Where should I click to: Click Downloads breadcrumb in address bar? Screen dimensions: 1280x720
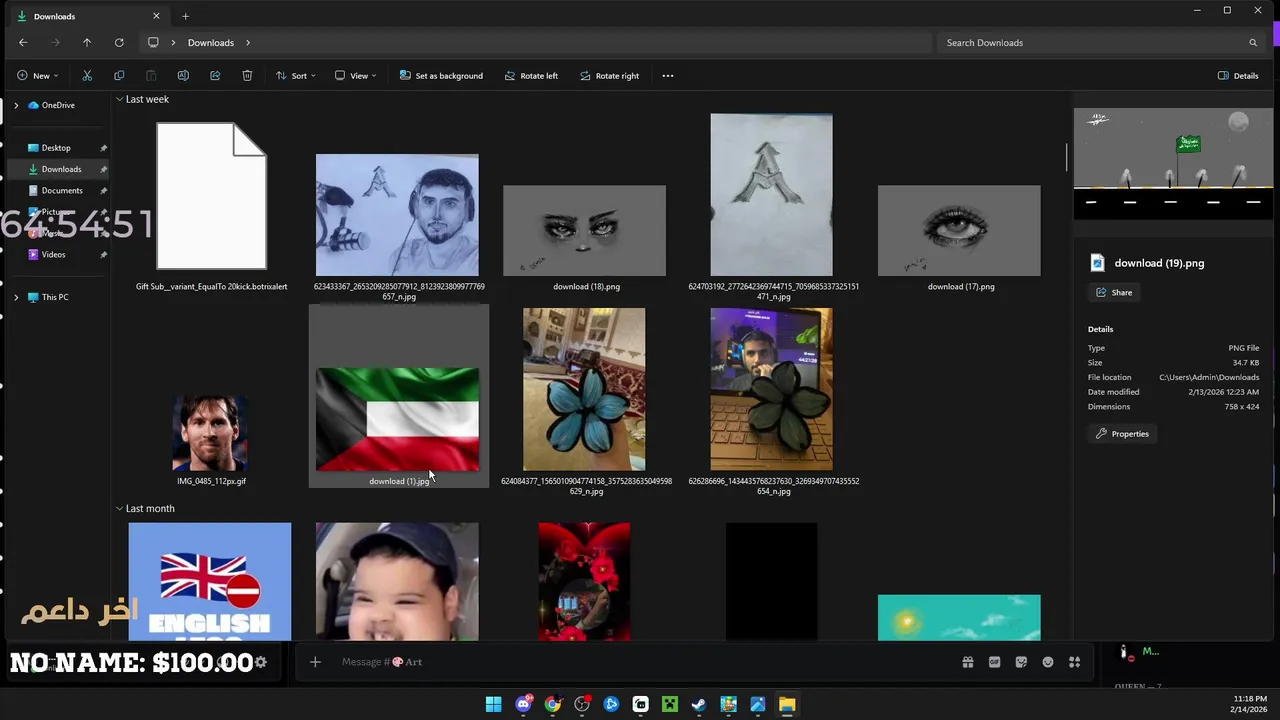tap(211, 43)
